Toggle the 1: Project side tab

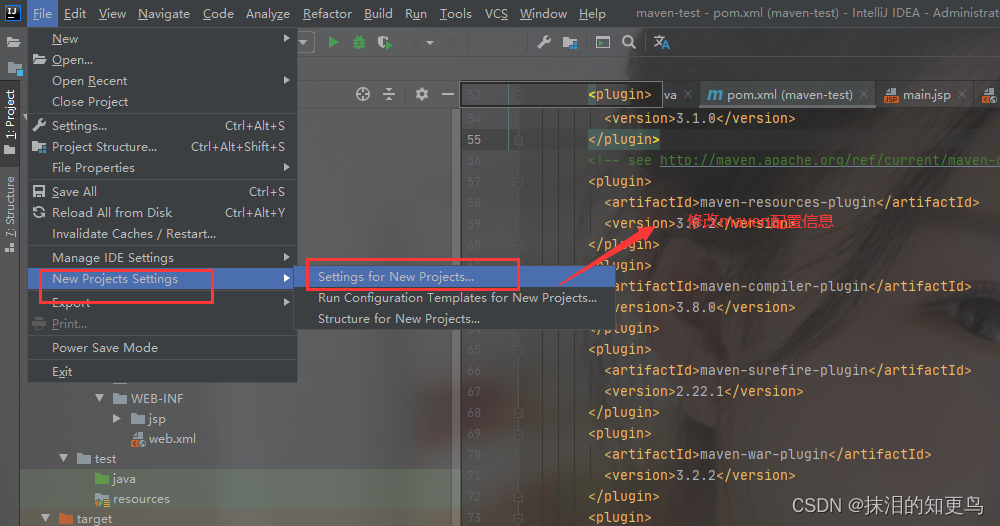[x=10, y=122]
